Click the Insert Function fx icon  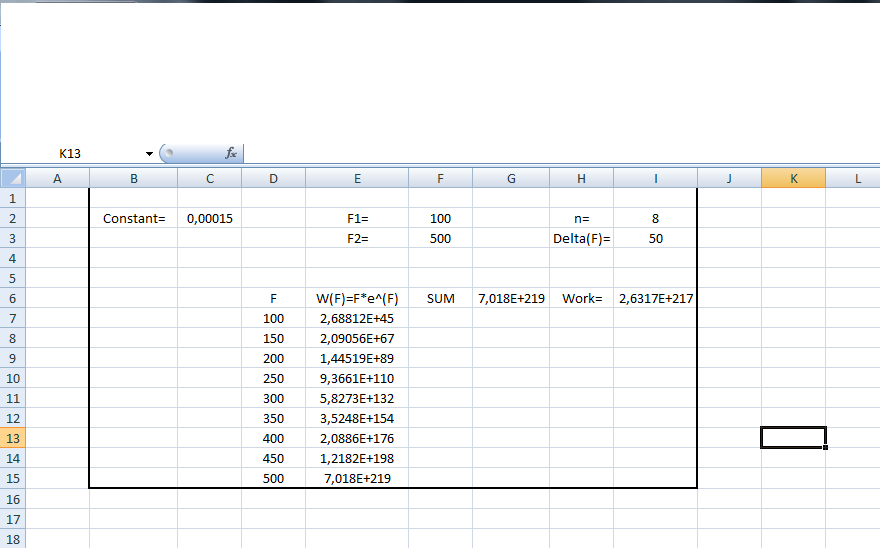click(230, 153)
